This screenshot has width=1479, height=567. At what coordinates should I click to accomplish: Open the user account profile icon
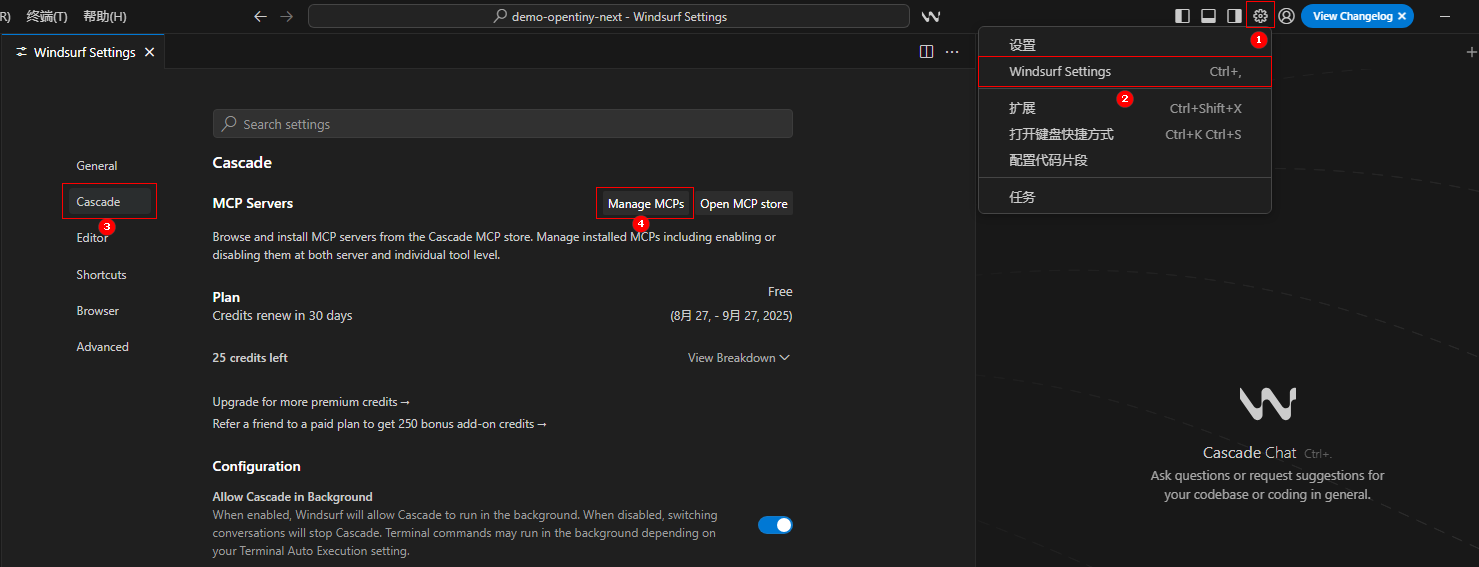1286,16
